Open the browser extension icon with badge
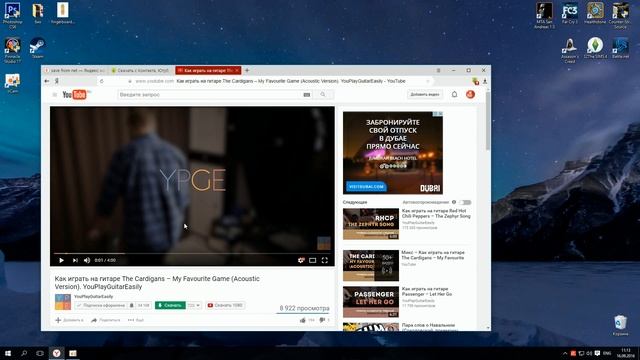This screenshot has height=360, width=640. 476,81
